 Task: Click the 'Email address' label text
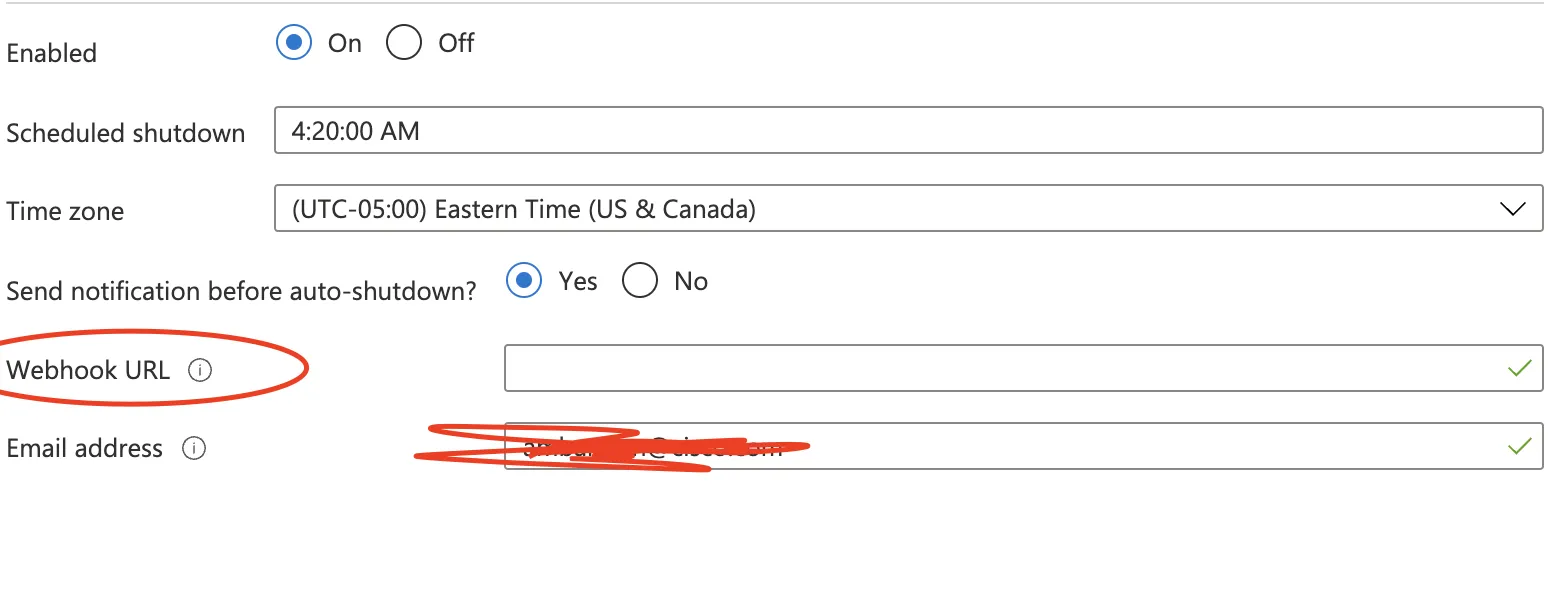pos(84,448)
